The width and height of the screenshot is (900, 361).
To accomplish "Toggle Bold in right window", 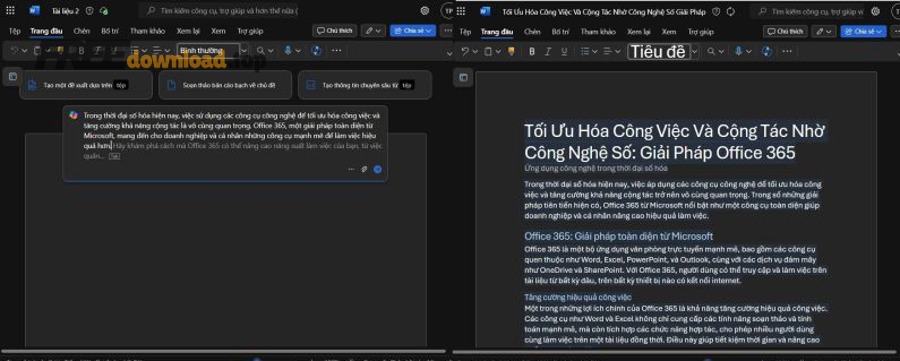I will pos(532,51).
